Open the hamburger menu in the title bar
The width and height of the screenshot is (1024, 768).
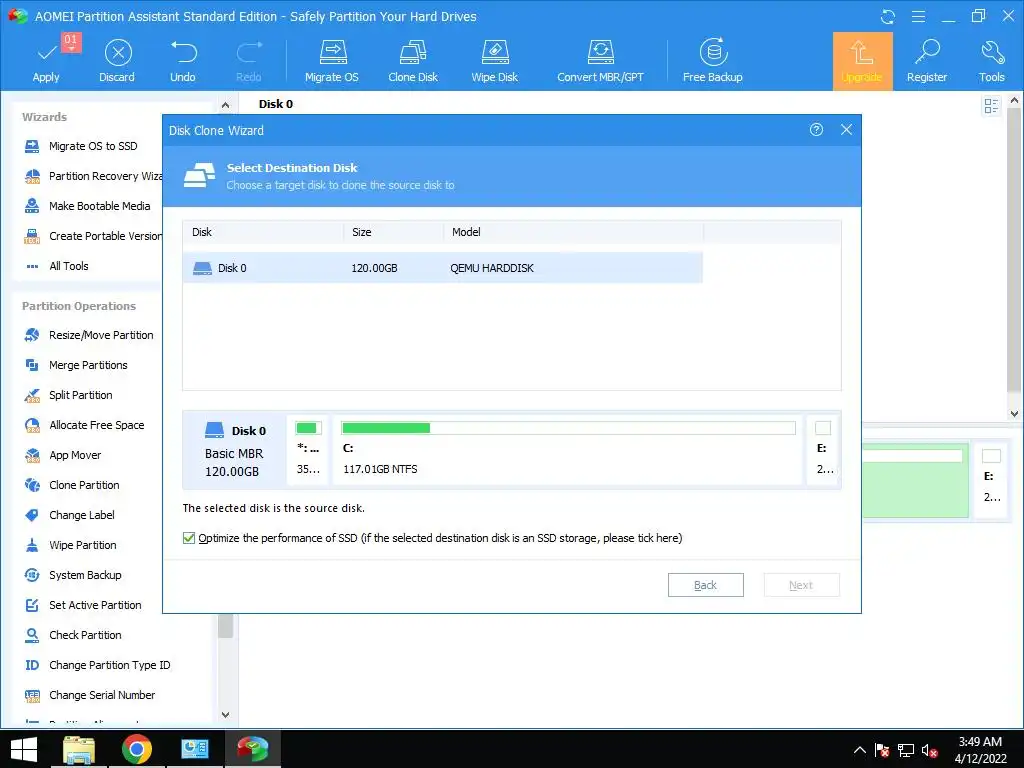(x=918, y=17)
